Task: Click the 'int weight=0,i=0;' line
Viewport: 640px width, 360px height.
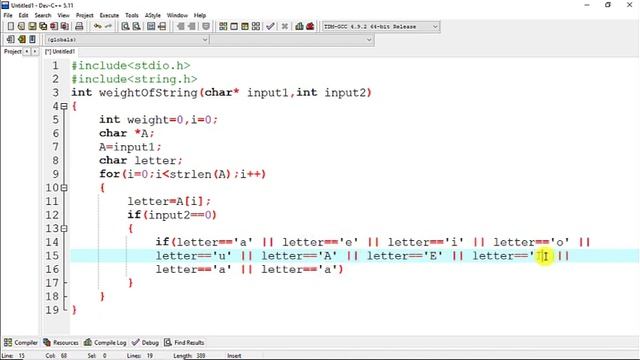Action: [158, 120]
